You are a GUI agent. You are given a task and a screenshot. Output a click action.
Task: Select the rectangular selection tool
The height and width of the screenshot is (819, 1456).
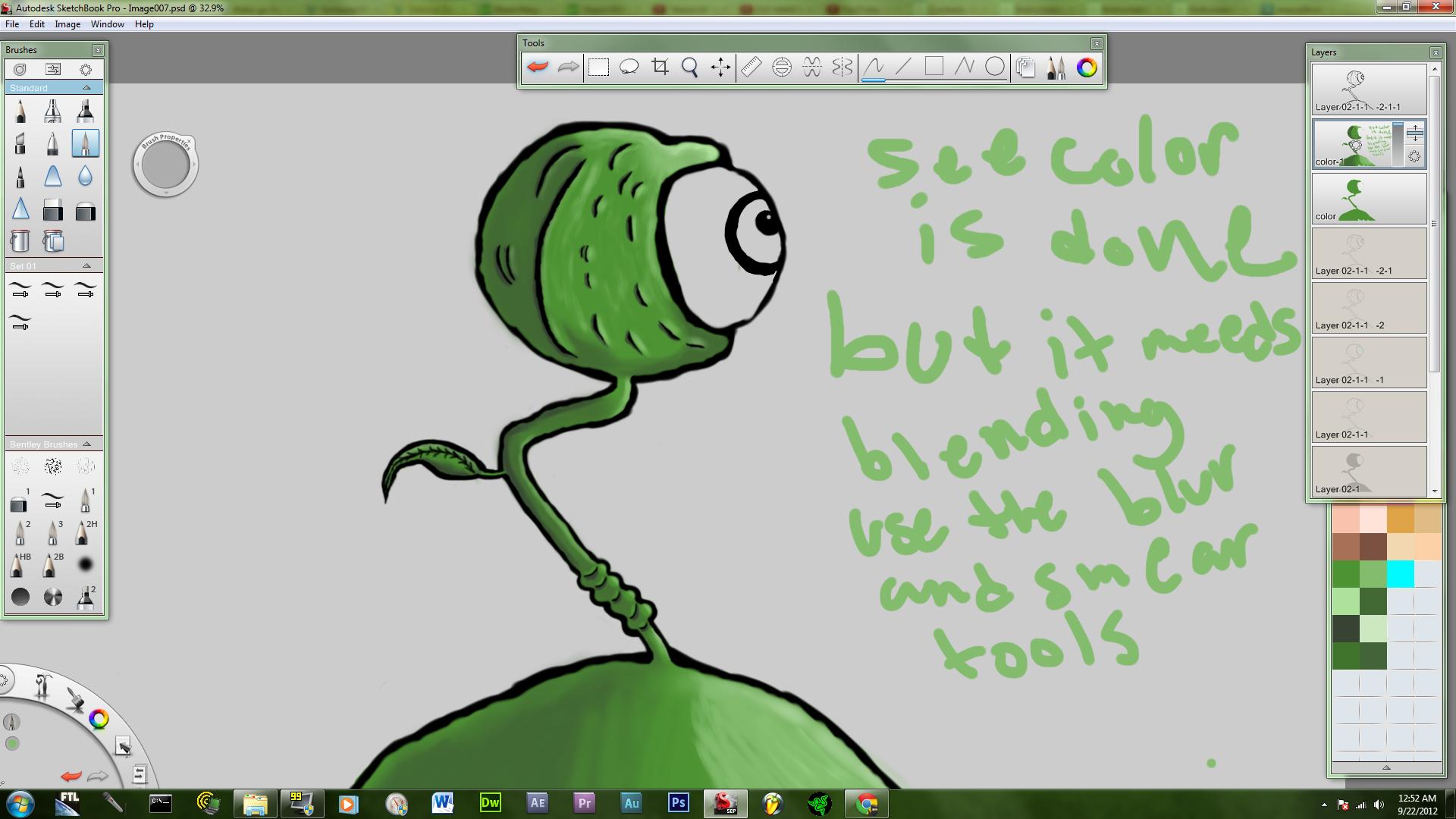599,67
